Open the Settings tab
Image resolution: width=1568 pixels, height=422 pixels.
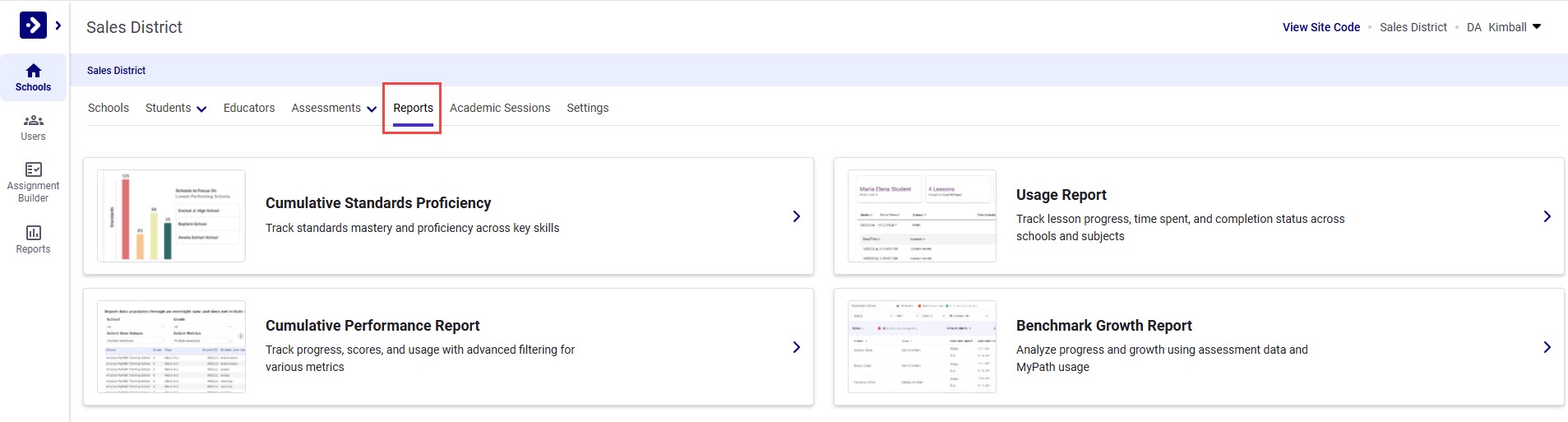click(x=588, y=108)
